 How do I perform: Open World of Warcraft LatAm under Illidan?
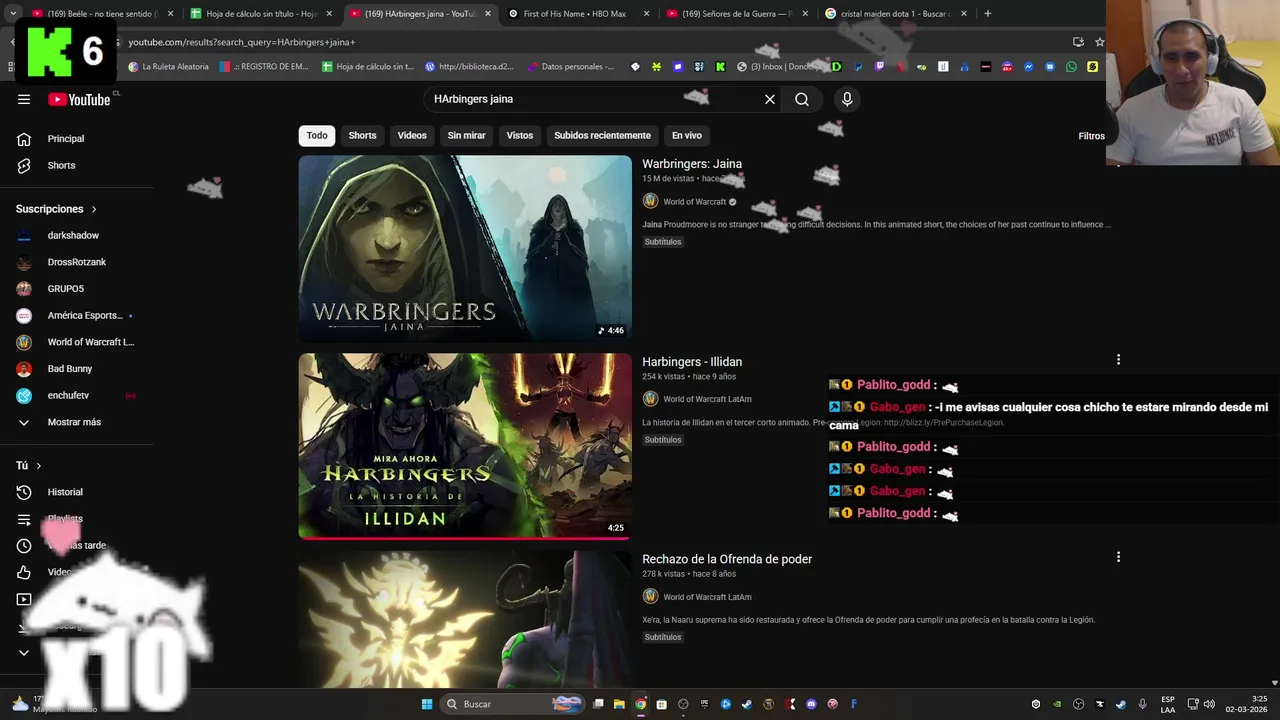tap(707, 399)
